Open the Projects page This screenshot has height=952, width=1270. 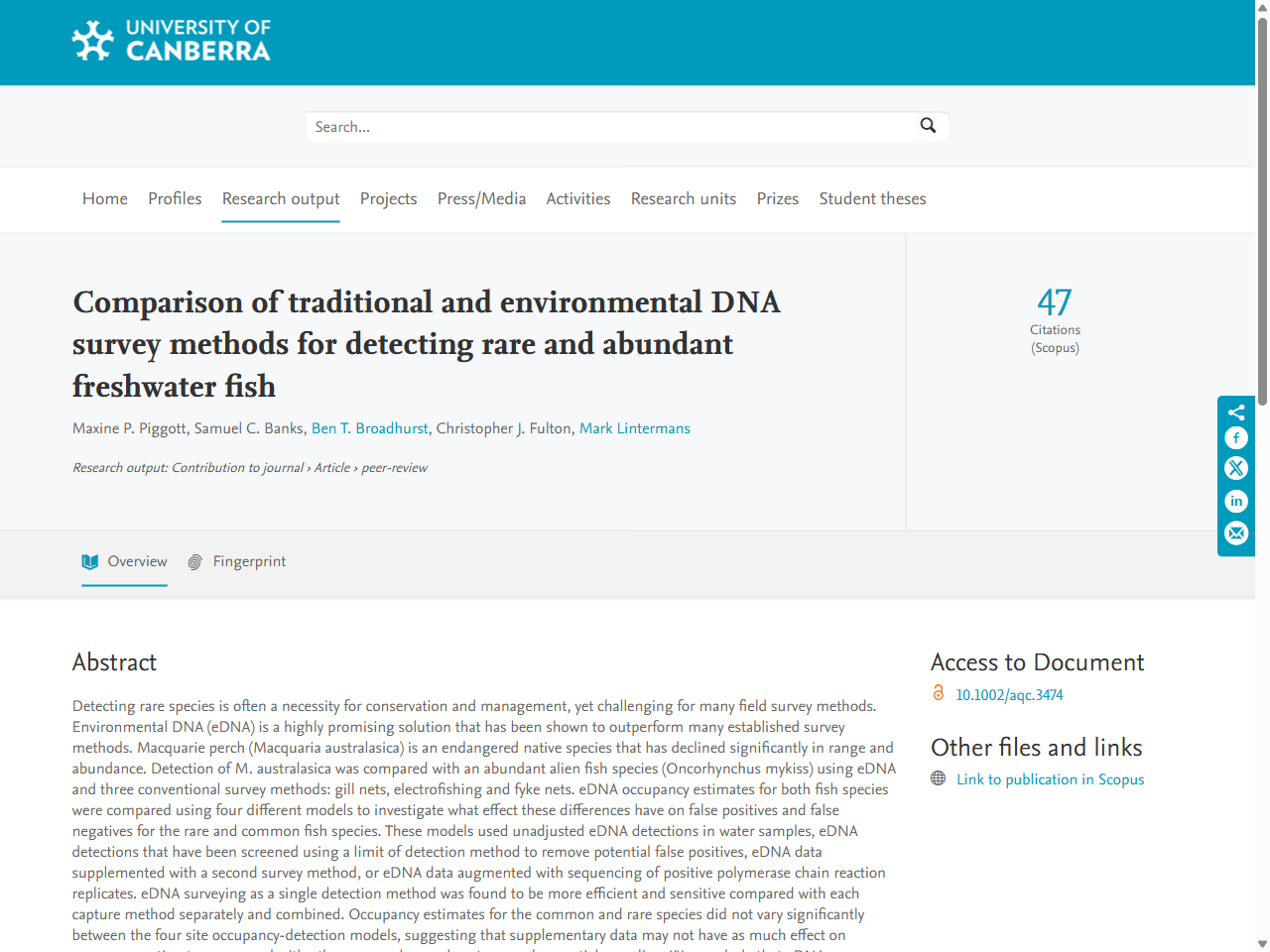tap(388, 198)
